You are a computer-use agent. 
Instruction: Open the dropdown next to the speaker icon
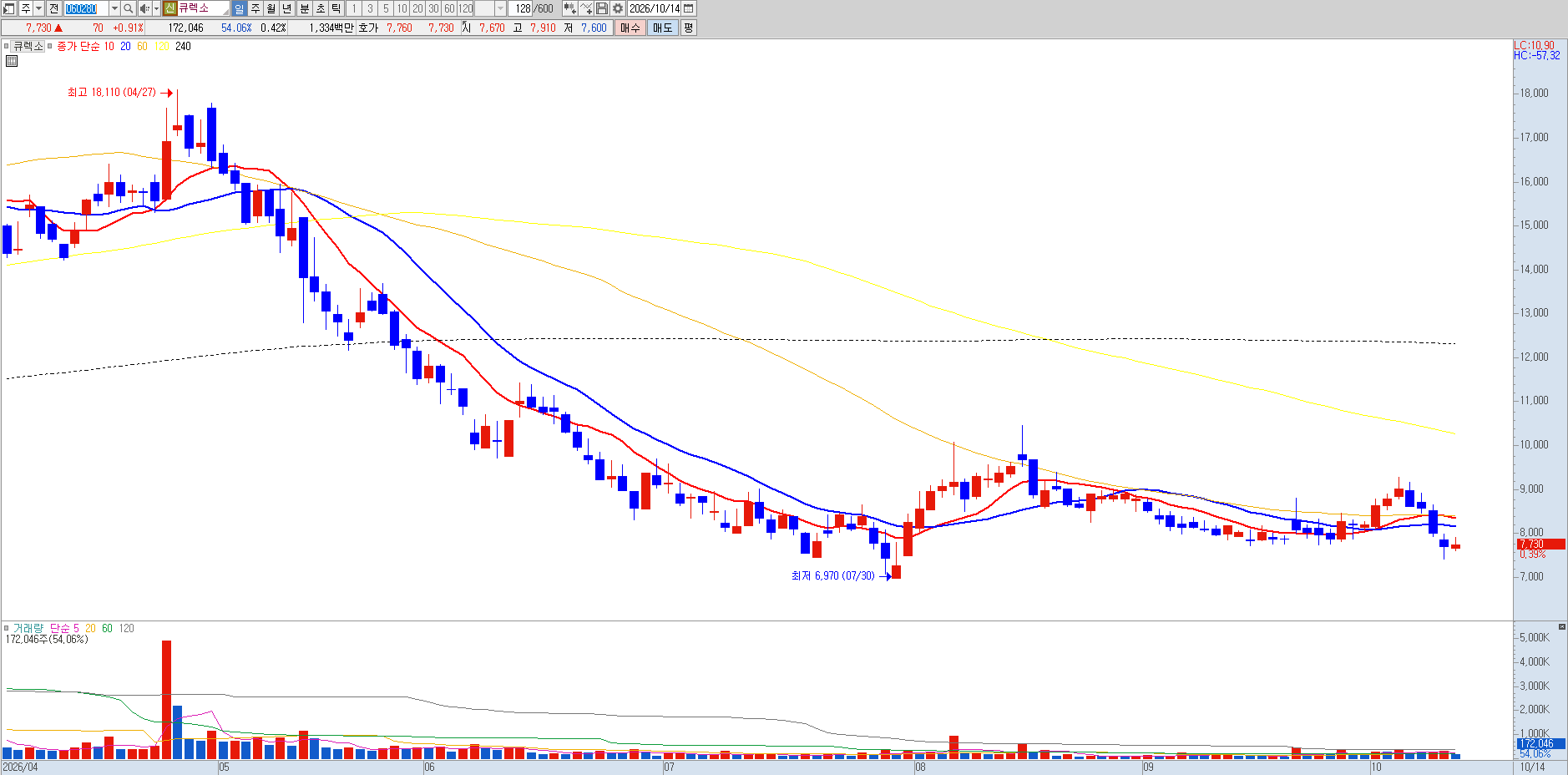156,8
